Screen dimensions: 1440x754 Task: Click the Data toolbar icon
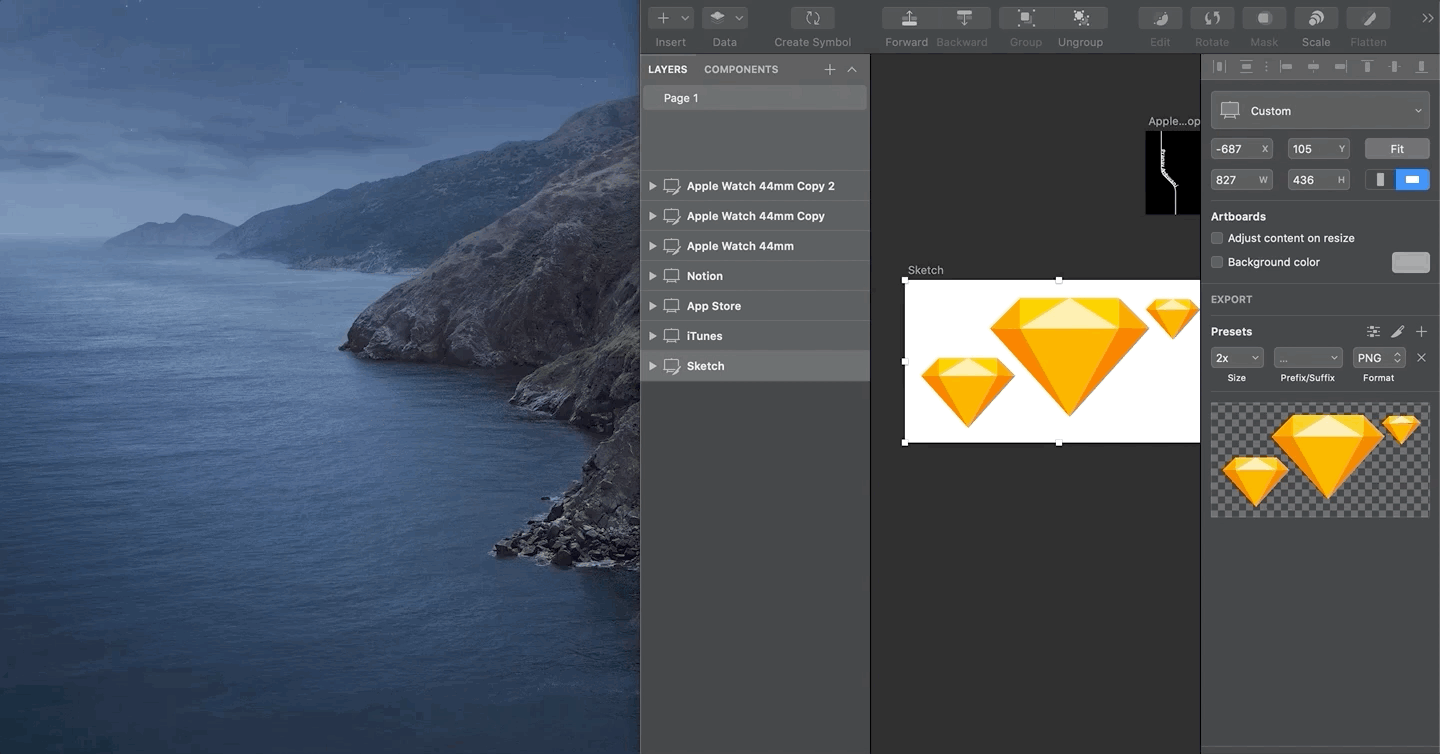point(718,17)
